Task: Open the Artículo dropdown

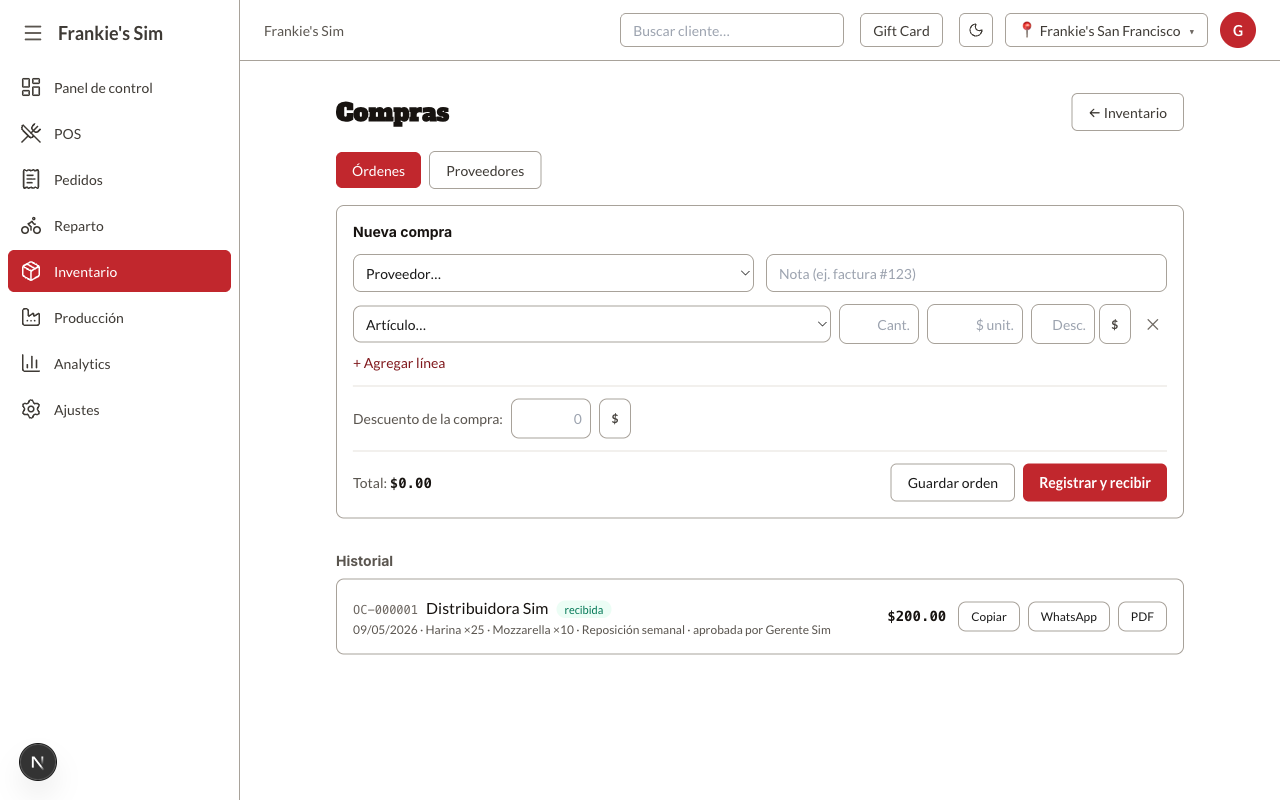Action: tap(592, 325)
